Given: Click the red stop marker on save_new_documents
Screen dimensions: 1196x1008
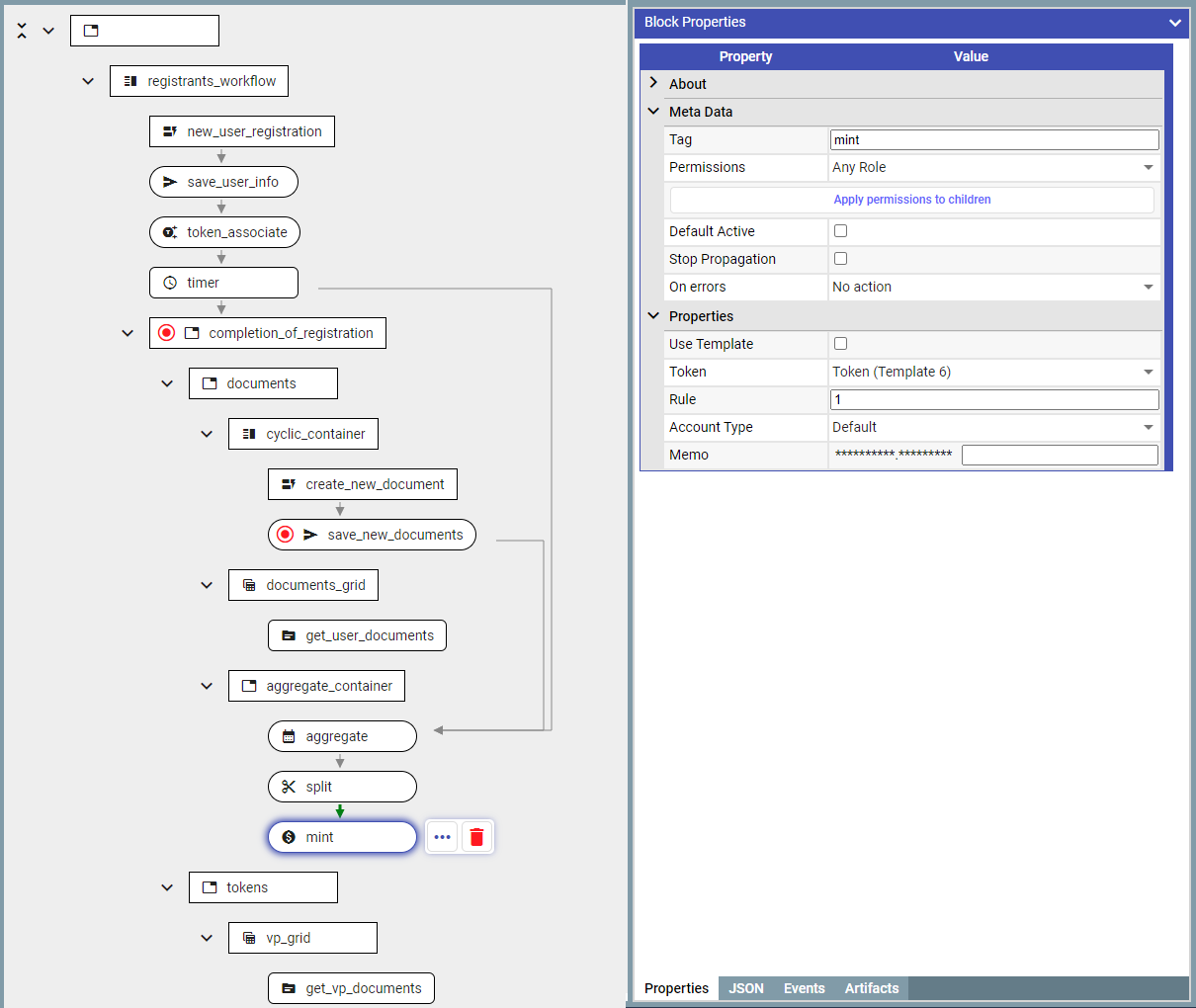Looking at the screenshot, I should click(286, 535).
